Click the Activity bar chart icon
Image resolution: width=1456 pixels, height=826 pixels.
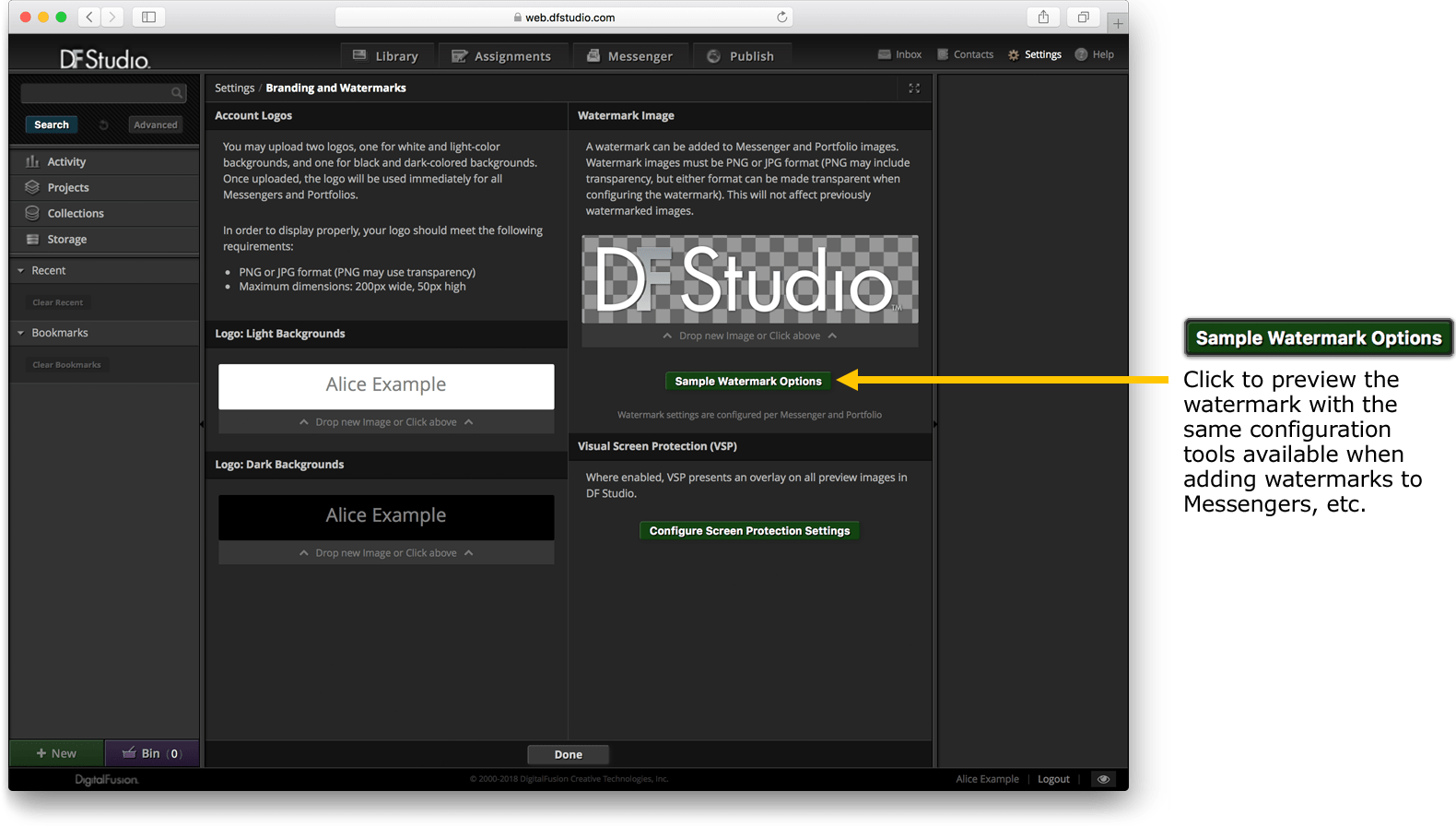point(32,161)
